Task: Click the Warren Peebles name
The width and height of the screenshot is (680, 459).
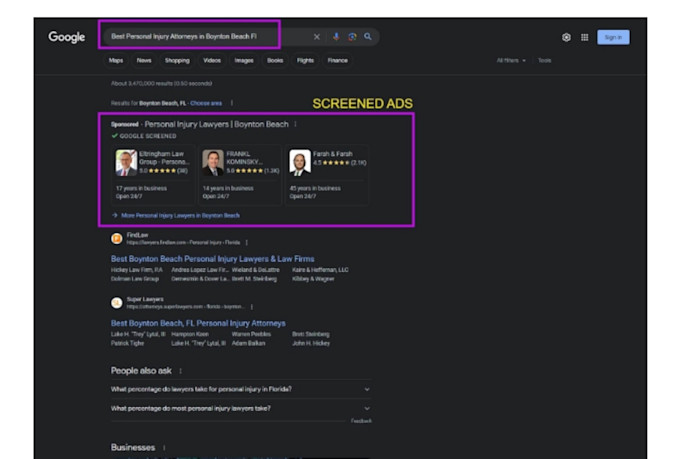Action: (252, 334)
